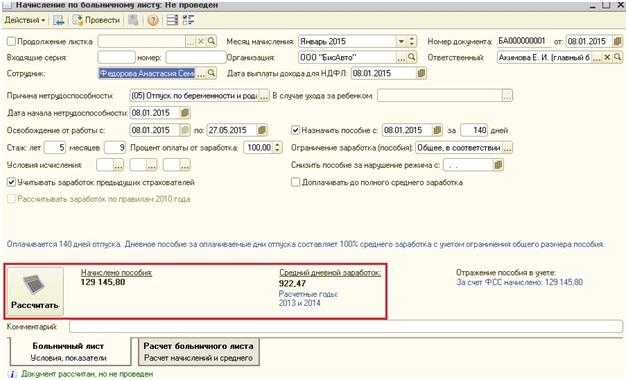Open calendar for Освобождение от работы с
Viewport: 628px width, 380px height.
tap(185, 130)
